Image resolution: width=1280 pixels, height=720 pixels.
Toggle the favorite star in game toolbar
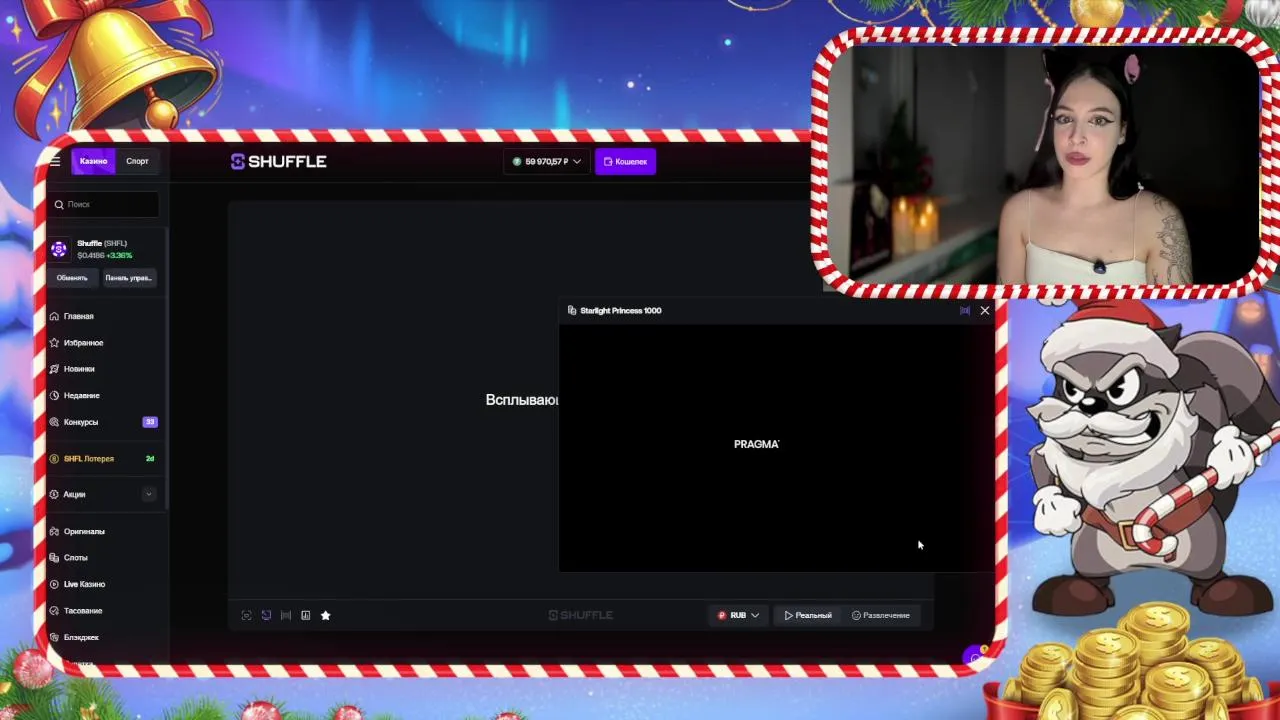[x=326, y=615]
